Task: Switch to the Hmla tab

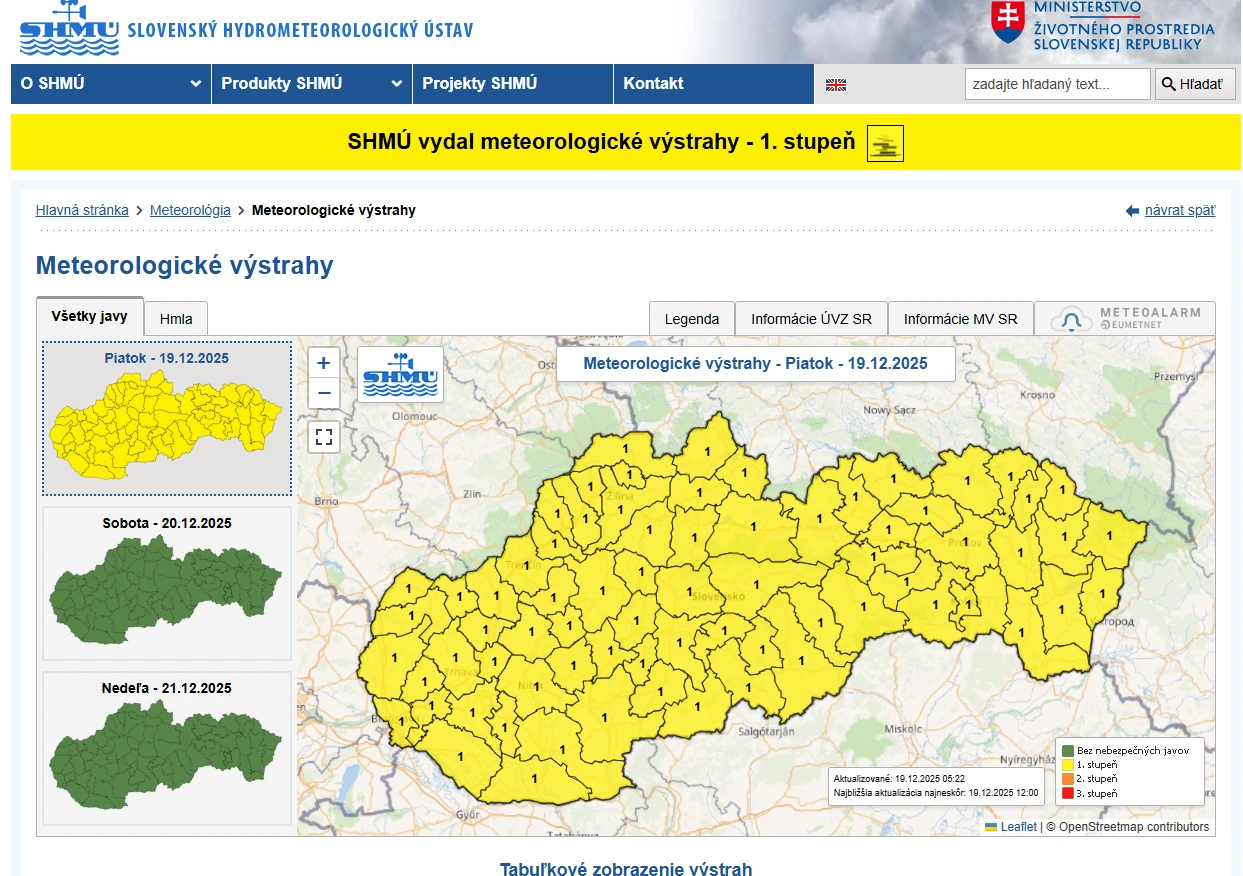Action: pyautogui.click(x=176, y=319)
